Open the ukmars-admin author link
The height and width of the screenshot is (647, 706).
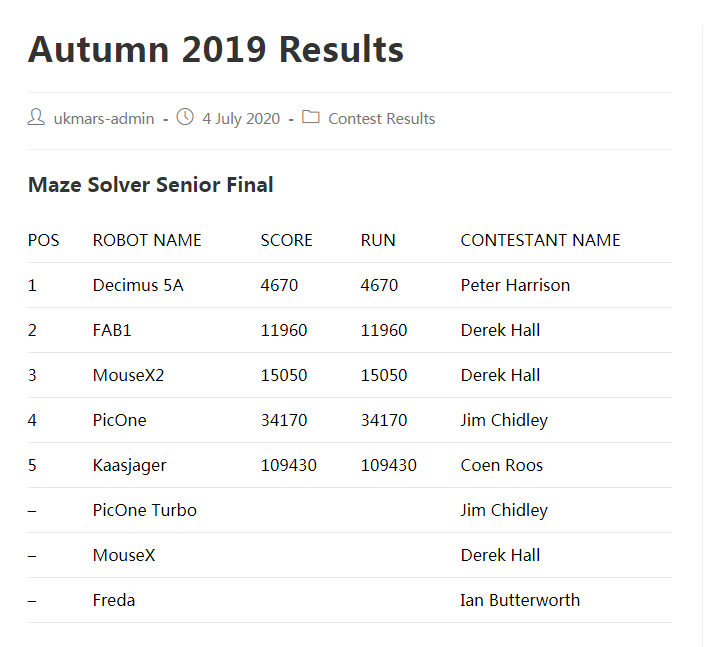[104, 118]
